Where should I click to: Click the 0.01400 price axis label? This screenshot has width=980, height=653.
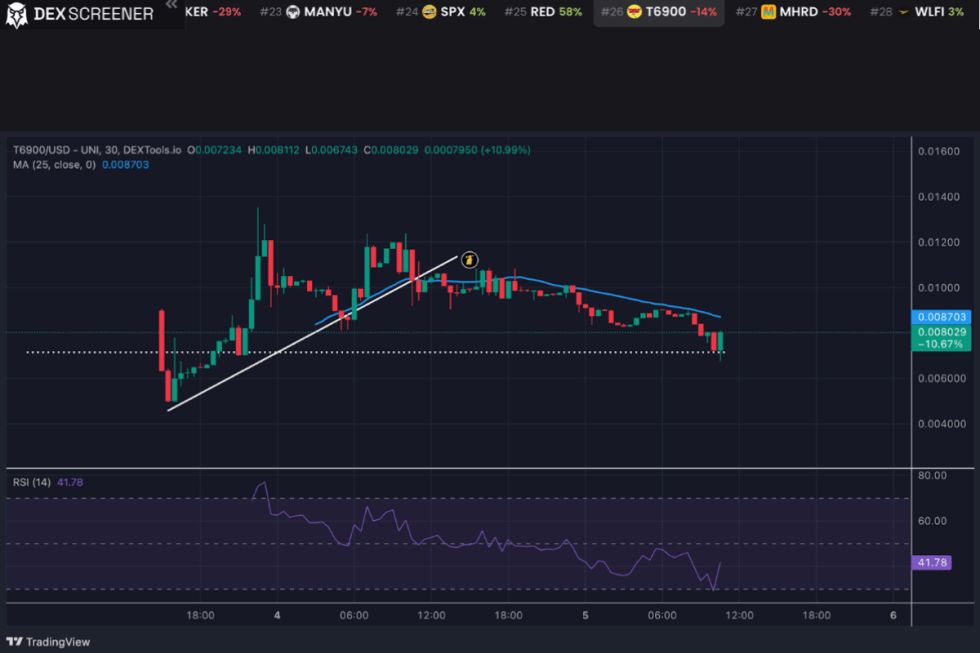938,197
